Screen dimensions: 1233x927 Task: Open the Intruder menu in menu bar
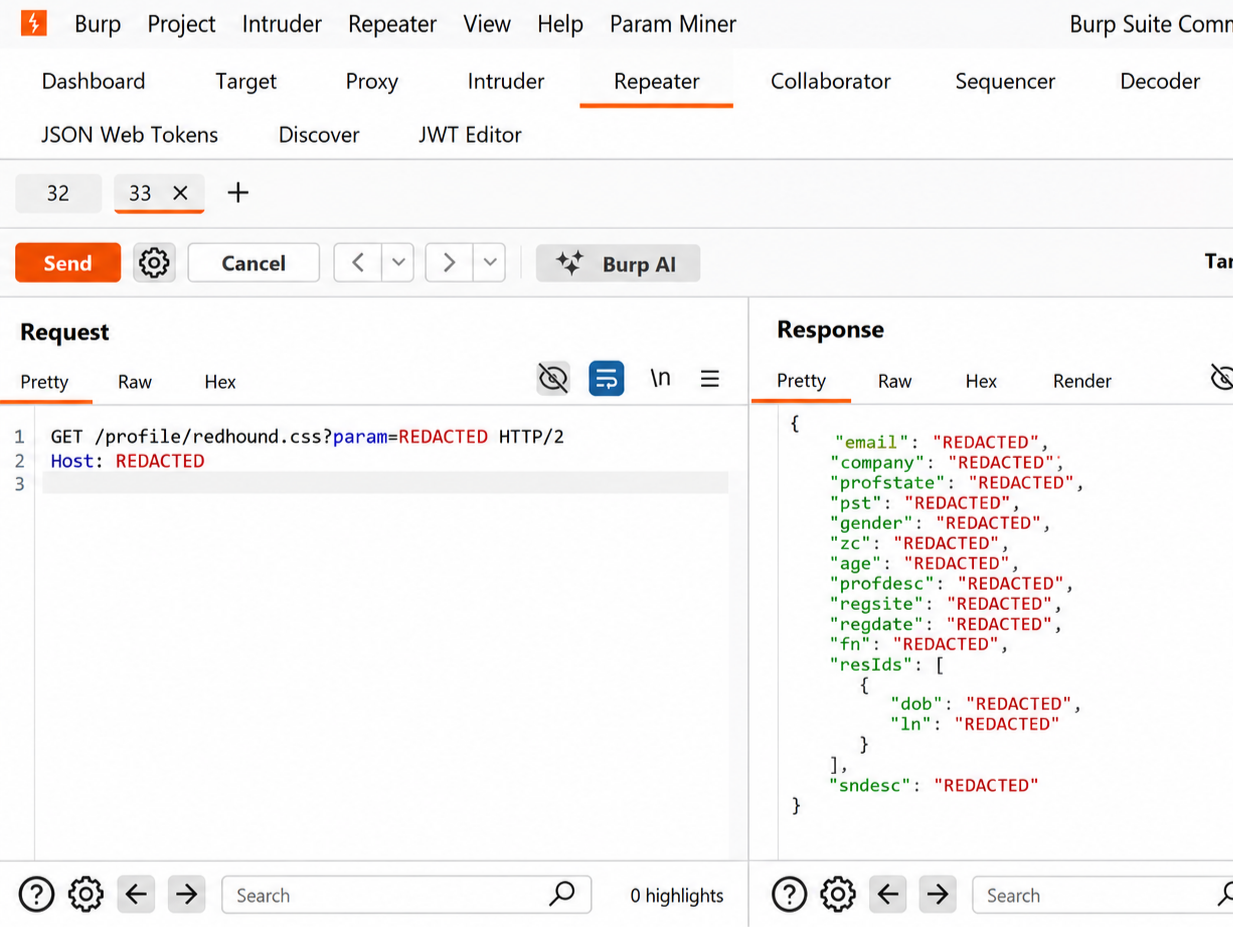click(282, 24)
